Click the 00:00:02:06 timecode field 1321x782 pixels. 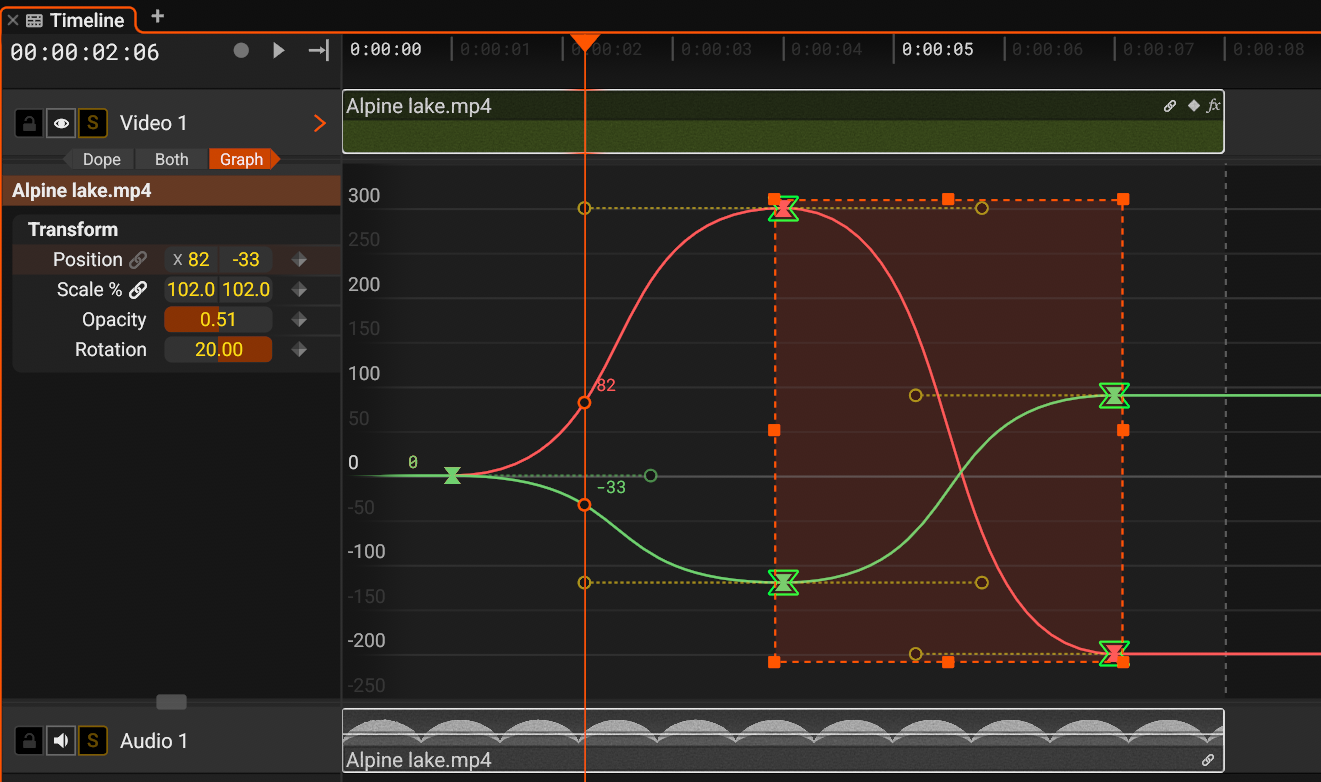pyautogui.click(x=85, y=52)
